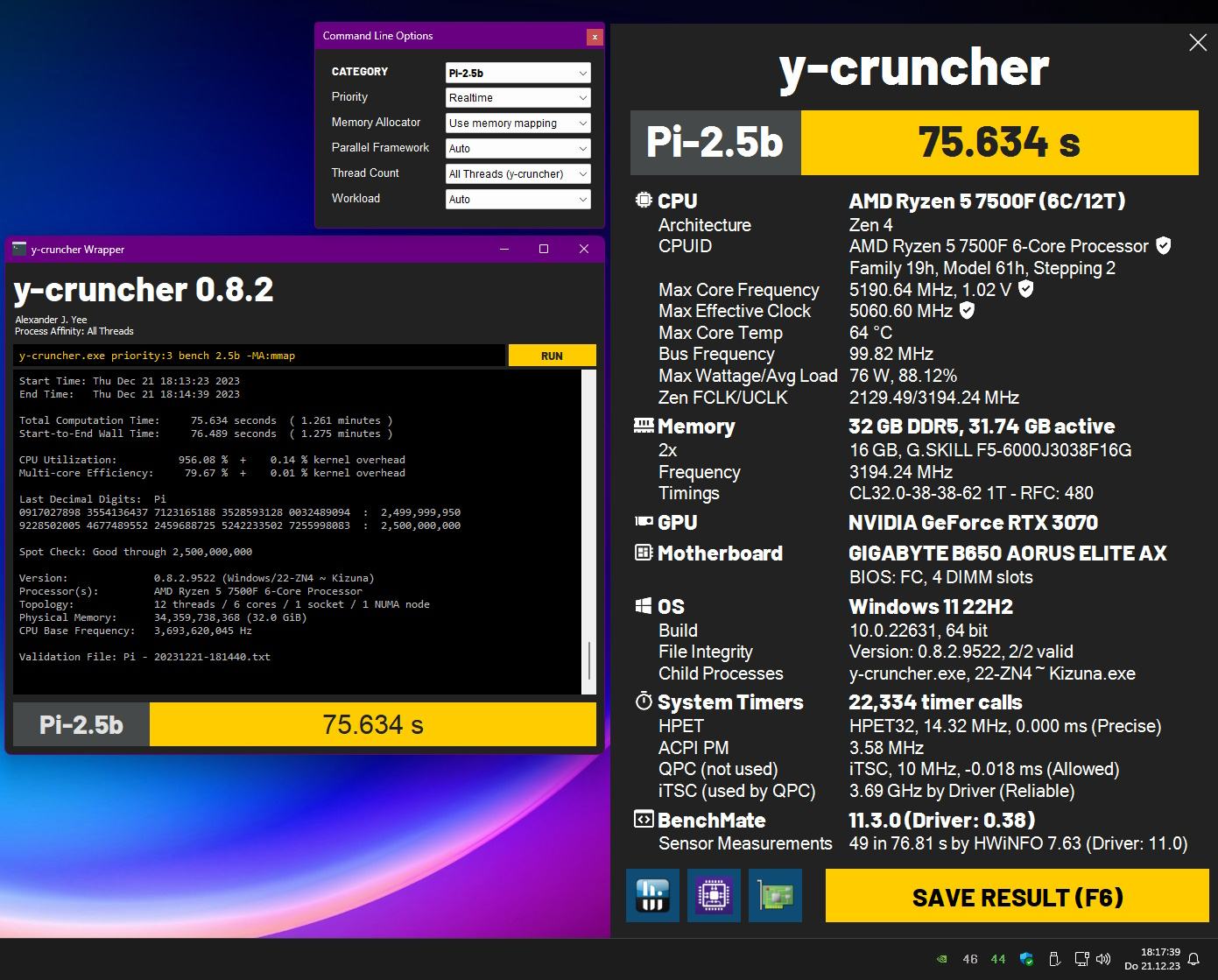This screenshot has width=1218, height=980.
Task: Click the Spot Check line in console
Action: click(x=136, y=552)
